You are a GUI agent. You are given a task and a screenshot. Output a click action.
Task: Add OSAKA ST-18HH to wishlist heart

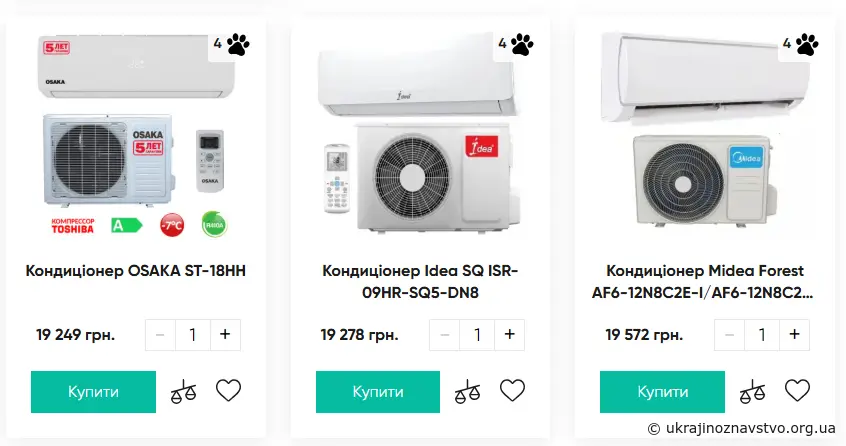229,390
